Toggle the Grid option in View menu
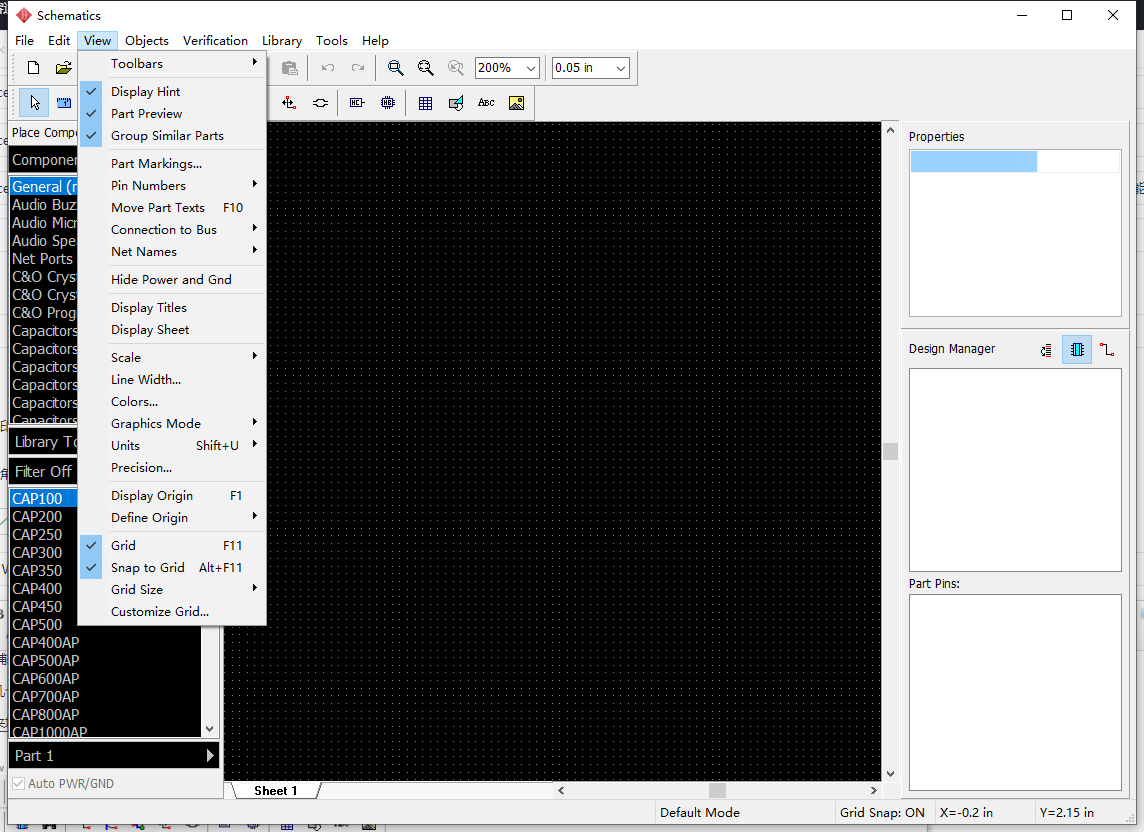The width and height of the screenshot is (1144, 832). 123,546
